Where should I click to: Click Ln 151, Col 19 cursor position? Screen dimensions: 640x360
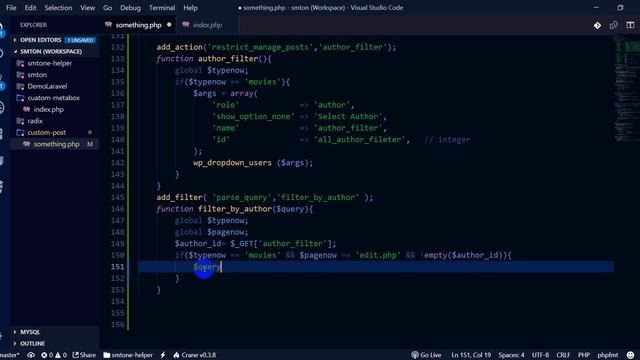point(471,355)
